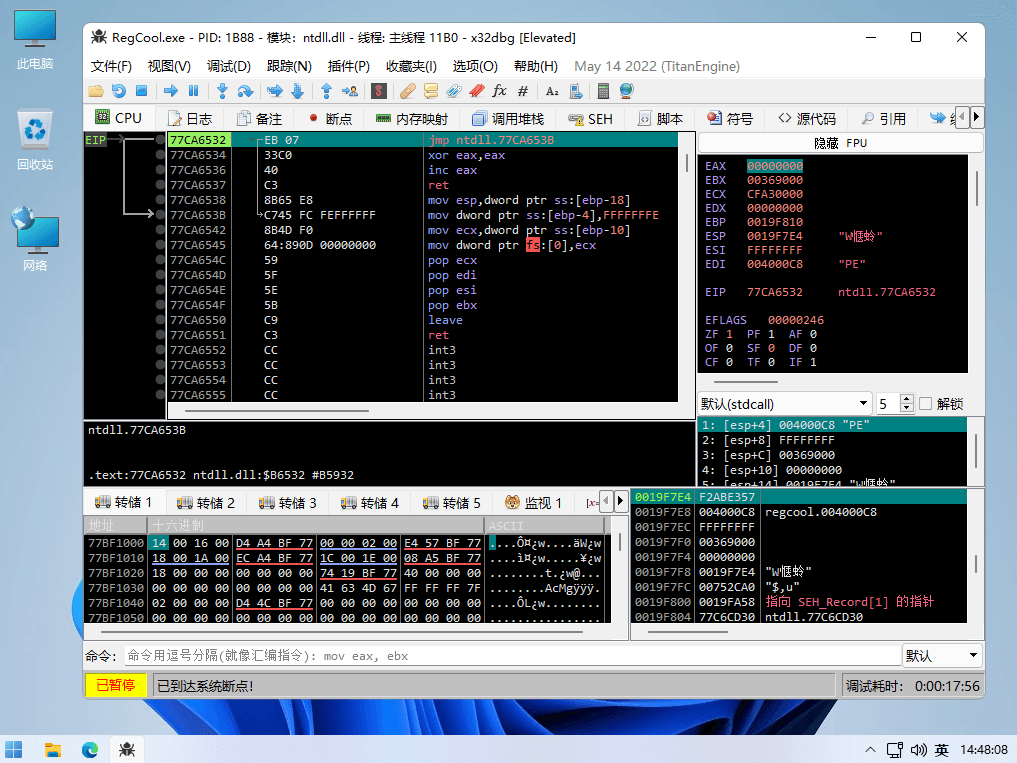Stop debugging with the blue square icon
The image size is (1017, 763).
141,91
